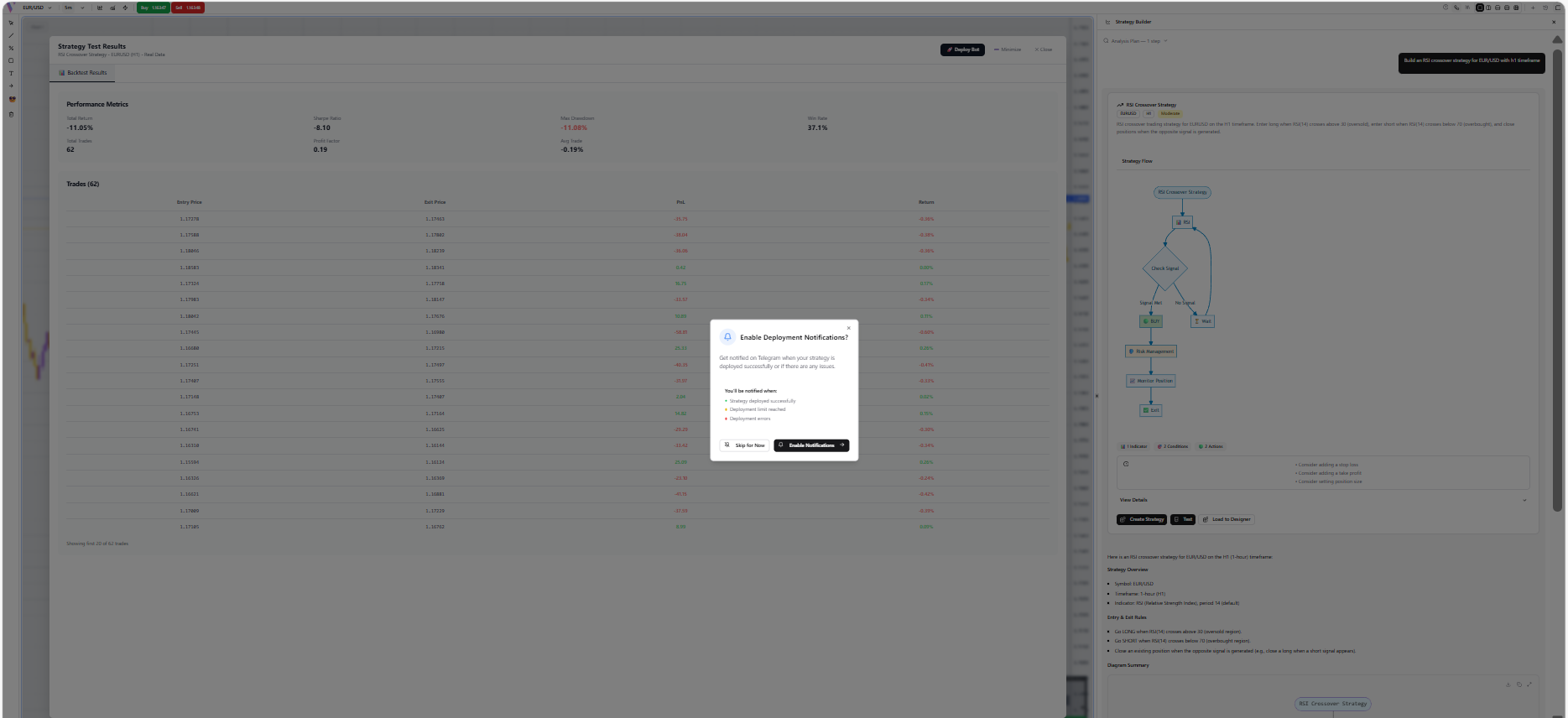The width and height of the screenshot is (1568, 718).
Task: Click Enable Notifications button
Action: click(x=811, y=445)
